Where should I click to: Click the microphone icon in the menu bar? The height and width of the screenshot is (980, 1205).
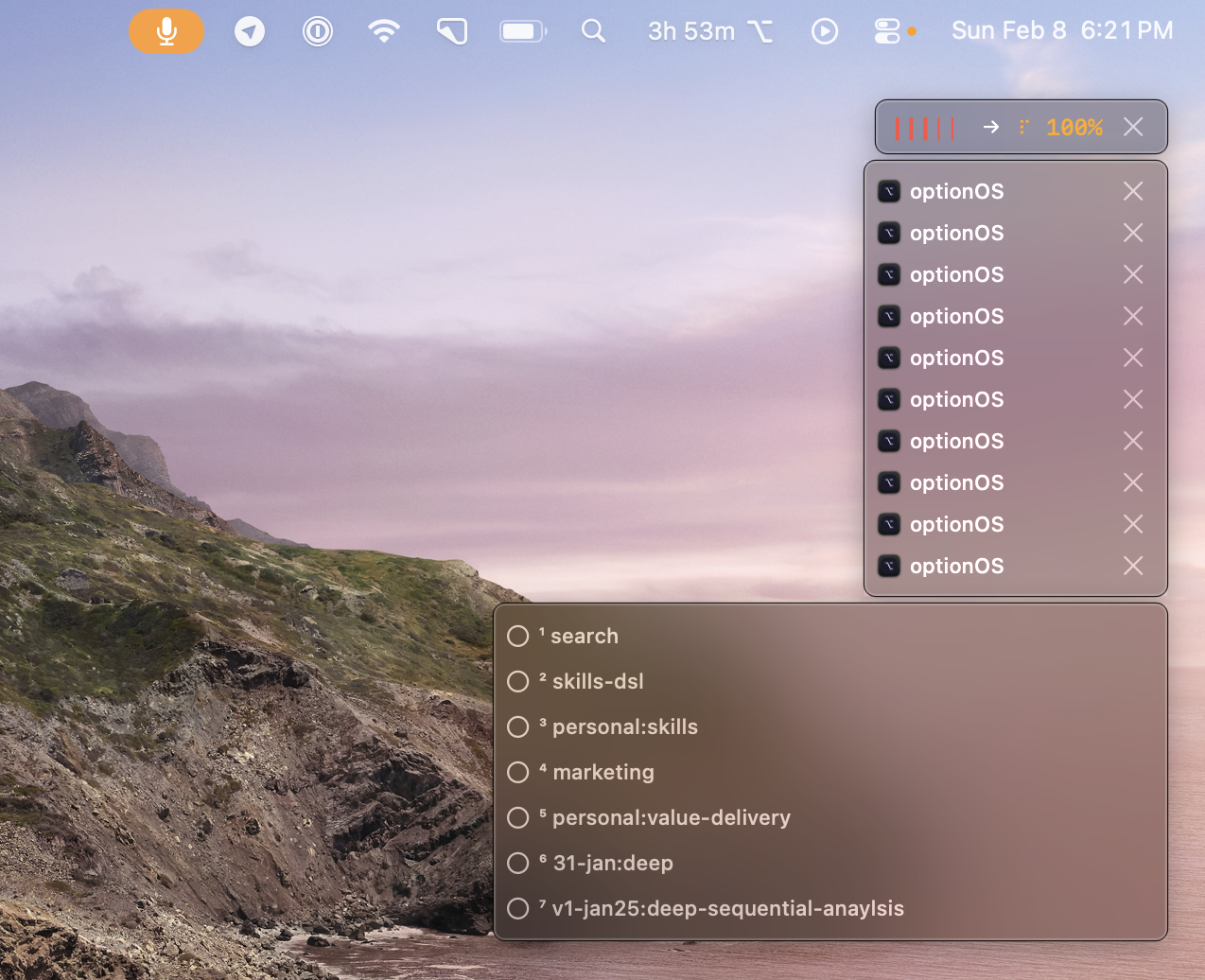point(166,30)
